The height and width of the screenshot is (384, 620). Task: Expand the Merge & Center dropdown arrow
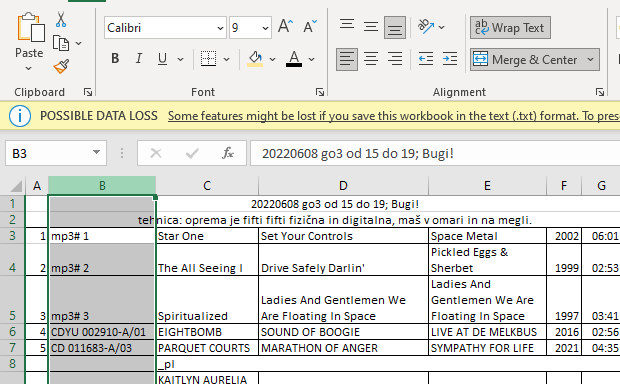coord(590,59)
